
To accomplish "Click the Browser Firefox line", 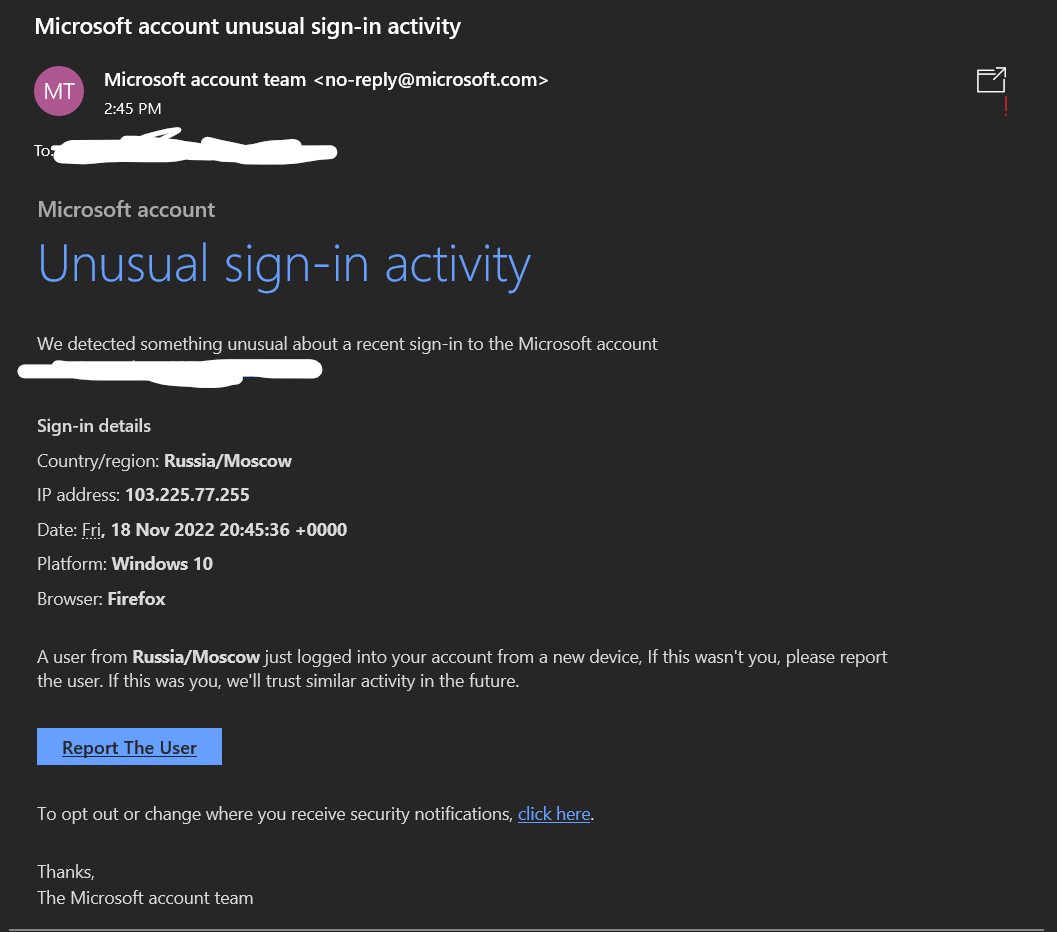I will (x=101, y=598).
